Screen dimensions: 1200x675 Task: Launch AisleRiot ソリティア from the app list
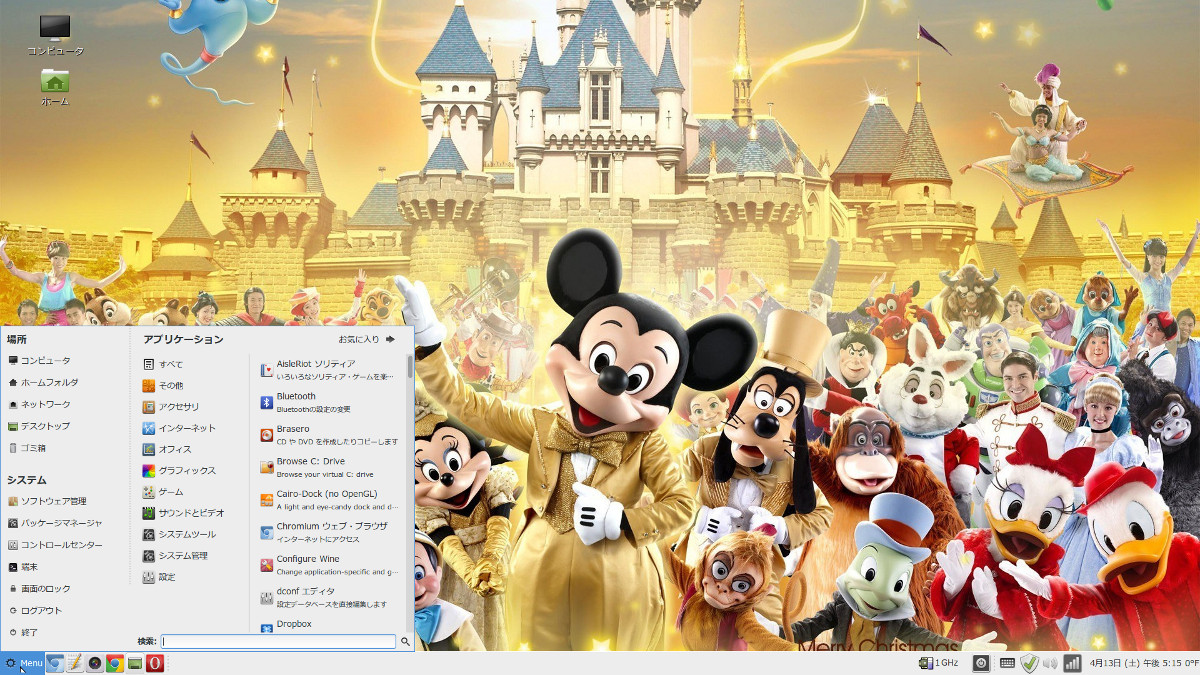pyautogui.click(x=329, y=369)
